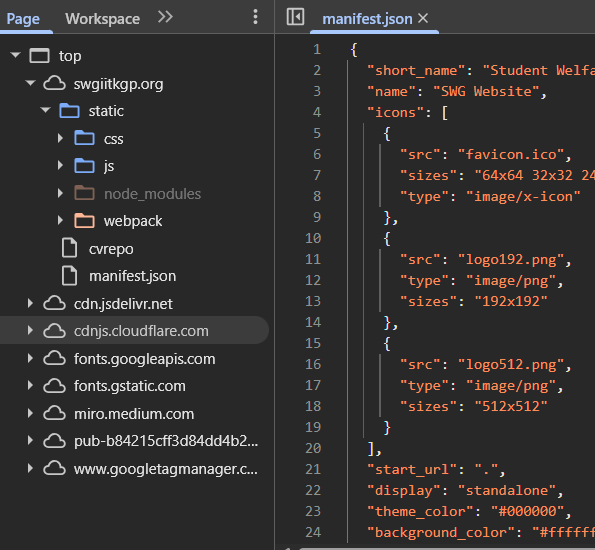Image resolution: width=595 pixels, height=550 pixels.
Task: Show more sources tabs via double chevron
Action: 165,17
